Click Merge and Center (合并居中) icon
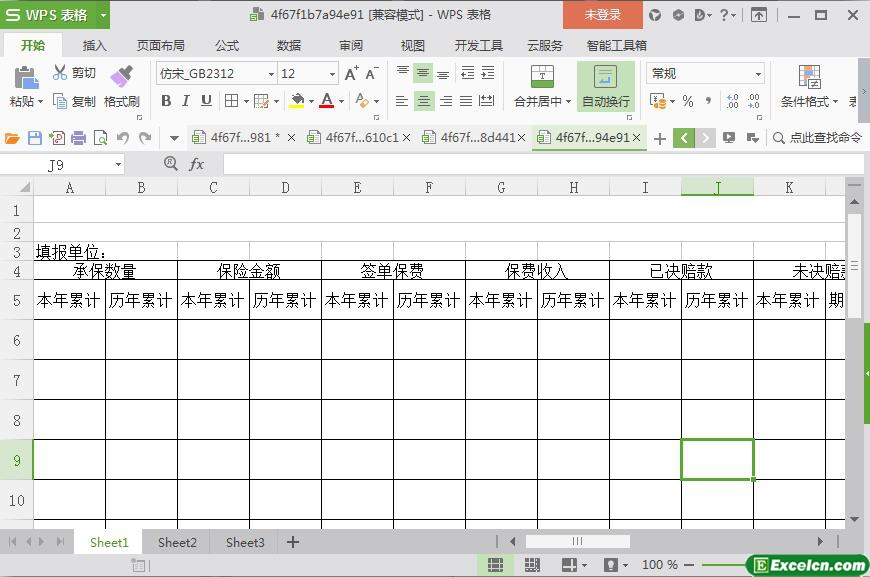This screenshot has height=577, width=870. pos(541,78)
